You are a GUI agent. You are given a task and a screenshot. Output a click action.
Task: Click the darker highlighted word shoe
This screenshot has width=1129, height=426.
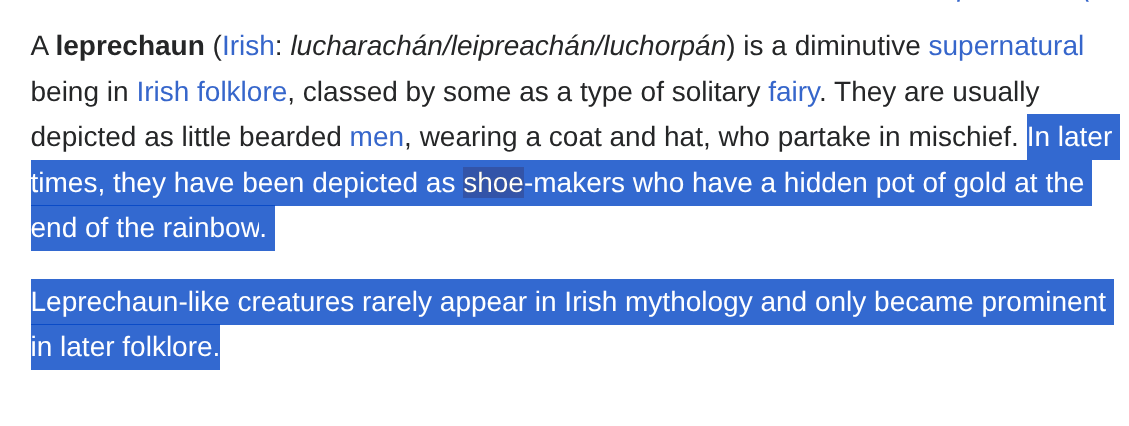coord(493,183)
